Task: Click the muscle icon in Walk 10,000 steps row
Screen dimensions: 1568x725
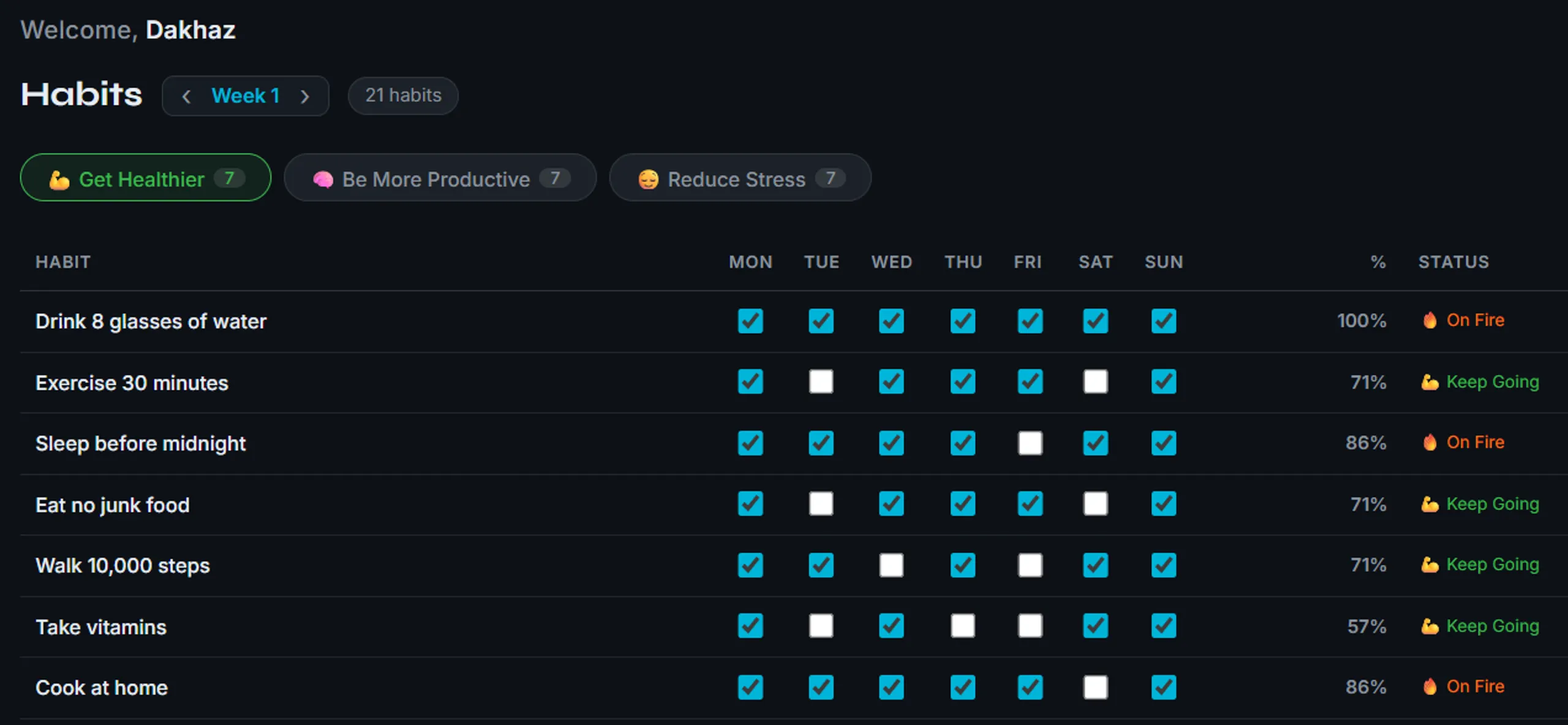Action: 1430,564
